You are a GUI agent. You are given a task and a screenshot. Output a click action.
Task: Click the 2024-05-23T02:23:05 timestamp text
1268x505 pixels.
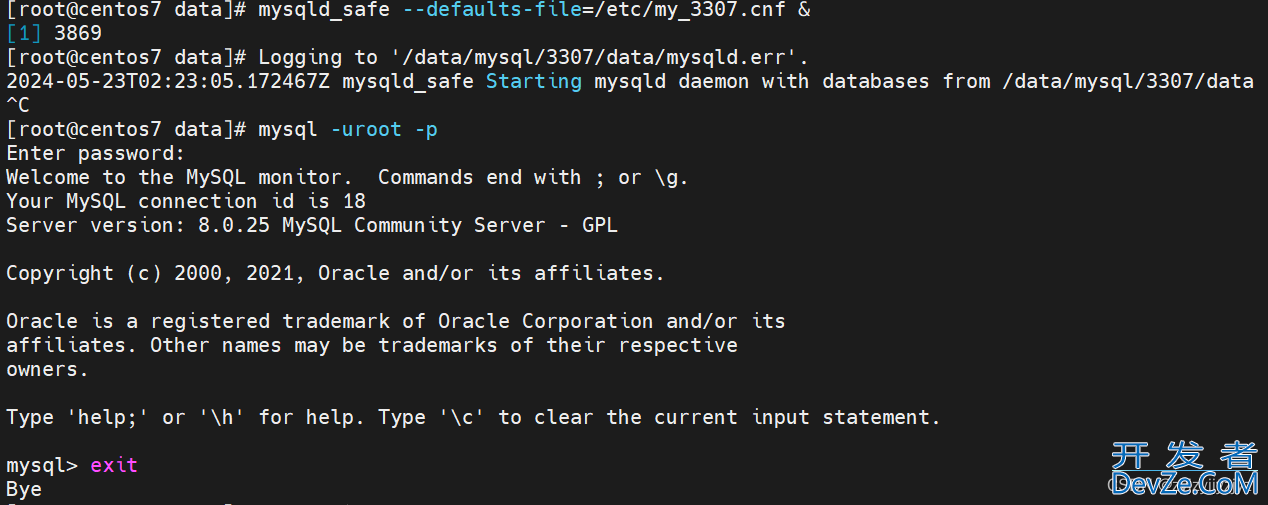pos(168,81)
